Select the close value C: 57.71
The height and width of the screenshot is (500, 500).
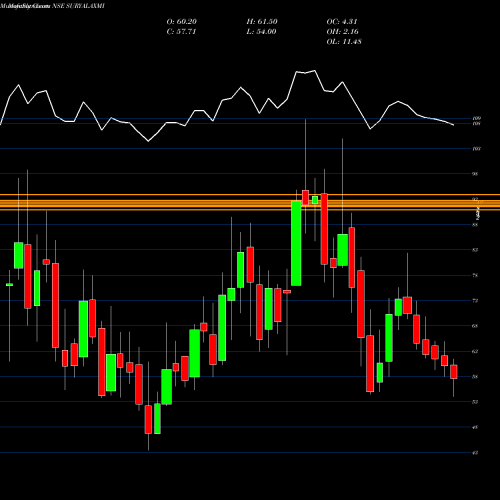pyautogui.click(x=181, y=32)
